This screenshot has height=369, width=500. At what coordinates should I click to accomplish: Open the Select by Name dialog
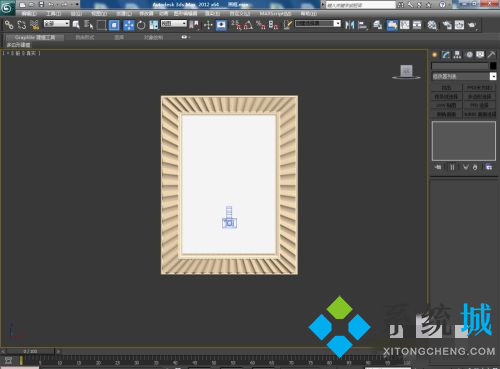click(x=88, y=25)
